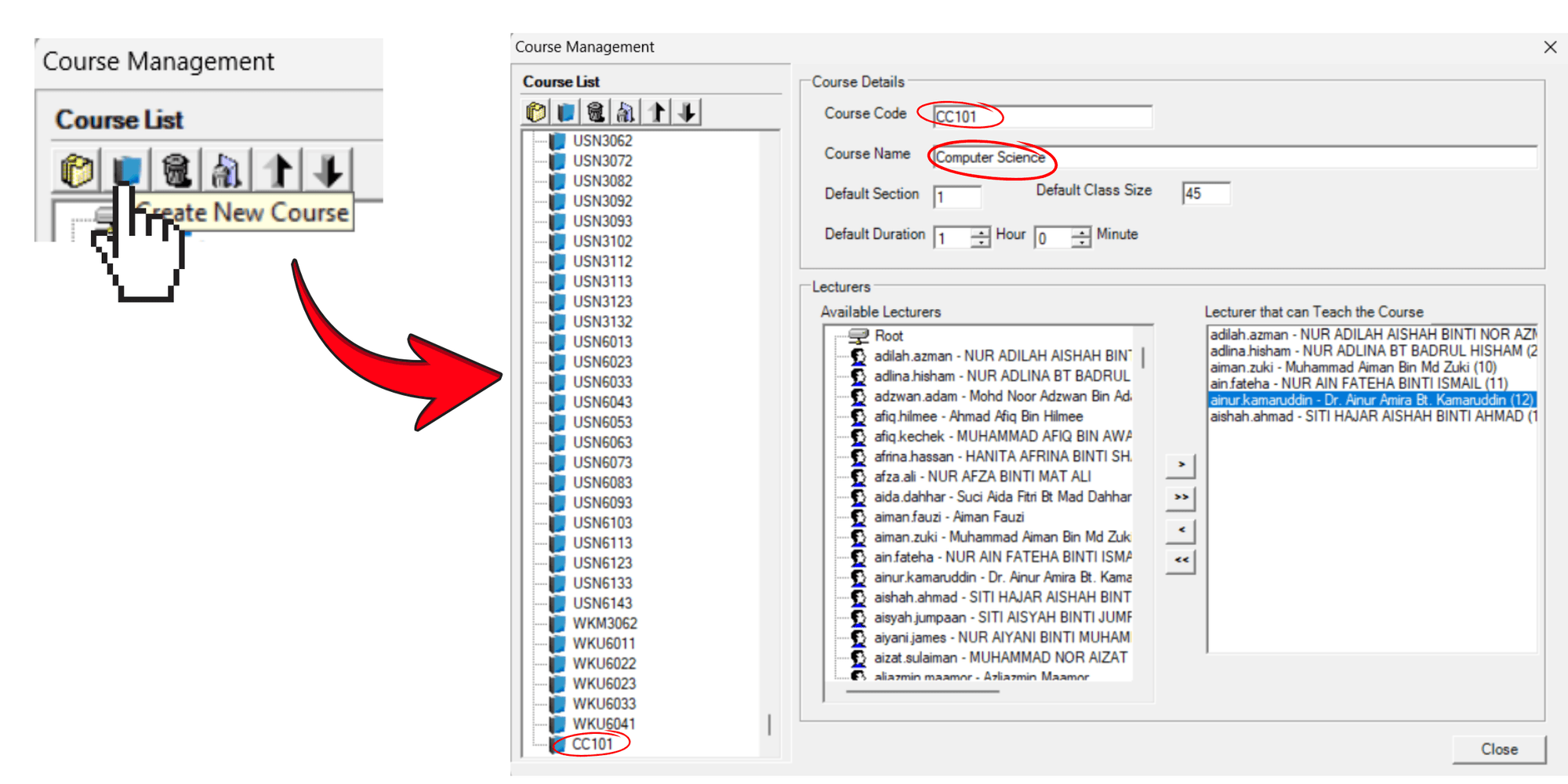The width and height of the screenshot is (1568, 784).
Task: Click Create New Course blue book icon in dialog toolbar
Action: (565, 112)
